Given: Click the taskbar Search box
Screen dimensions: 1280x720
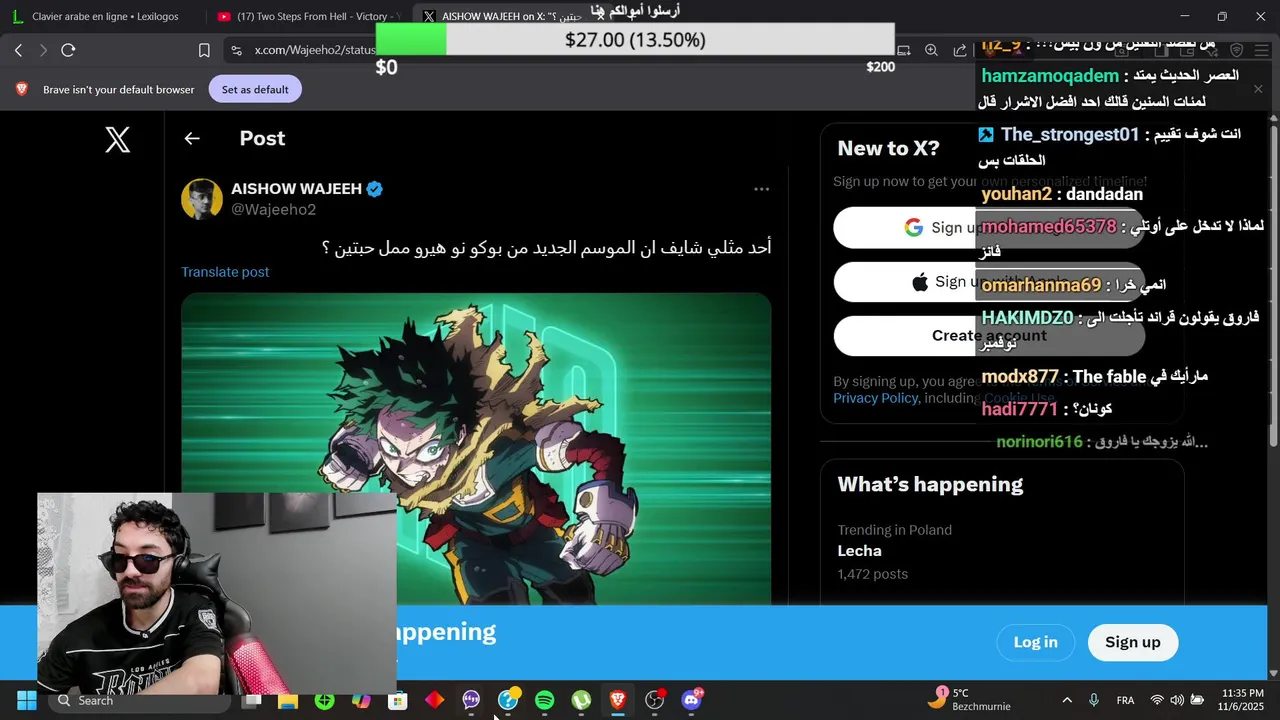Looking at the screenshot, I should 140,700.
